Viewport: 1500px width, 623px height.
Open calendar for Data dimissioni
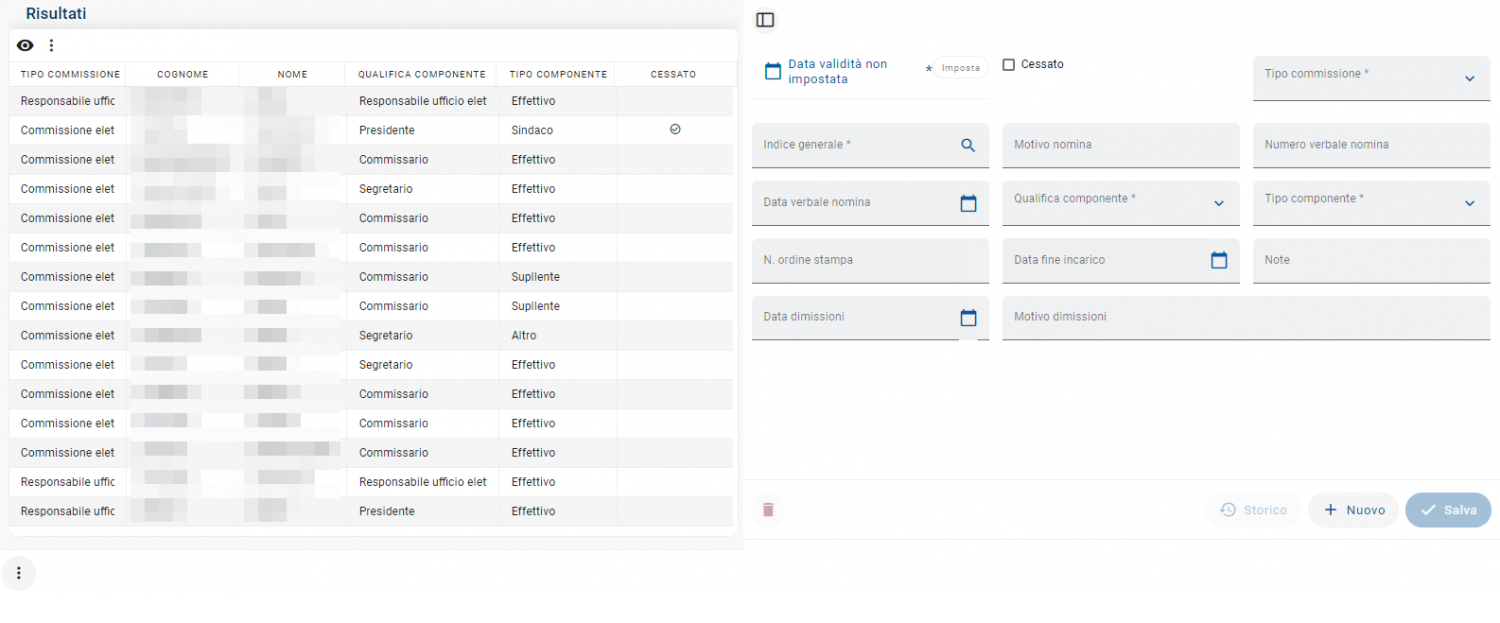pyautogui.click(x=967, y=318)
